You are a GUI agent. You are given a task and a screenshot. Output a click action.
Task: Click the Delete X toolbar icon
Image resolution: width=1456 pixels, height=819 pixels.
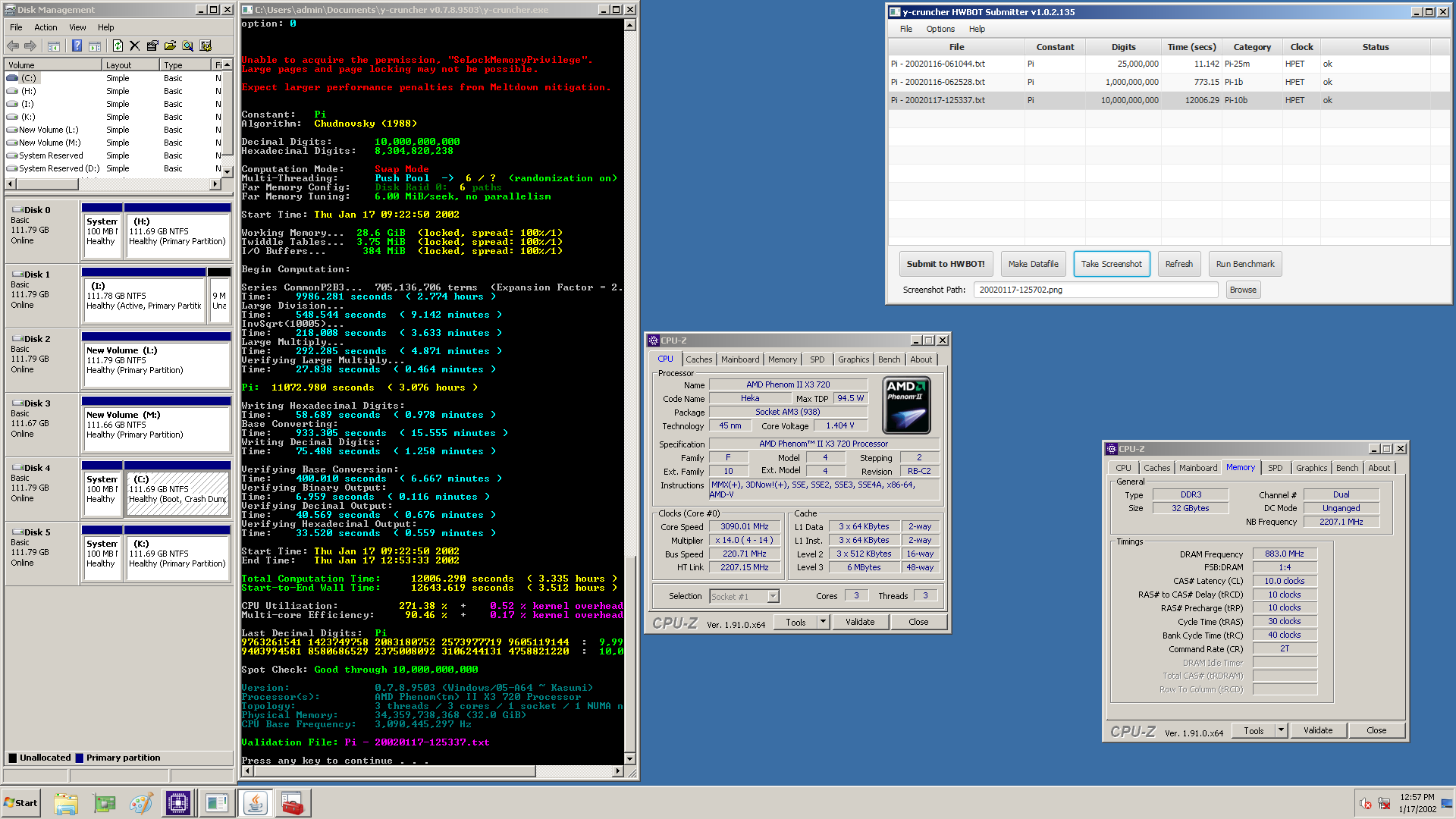pos(134,46)
